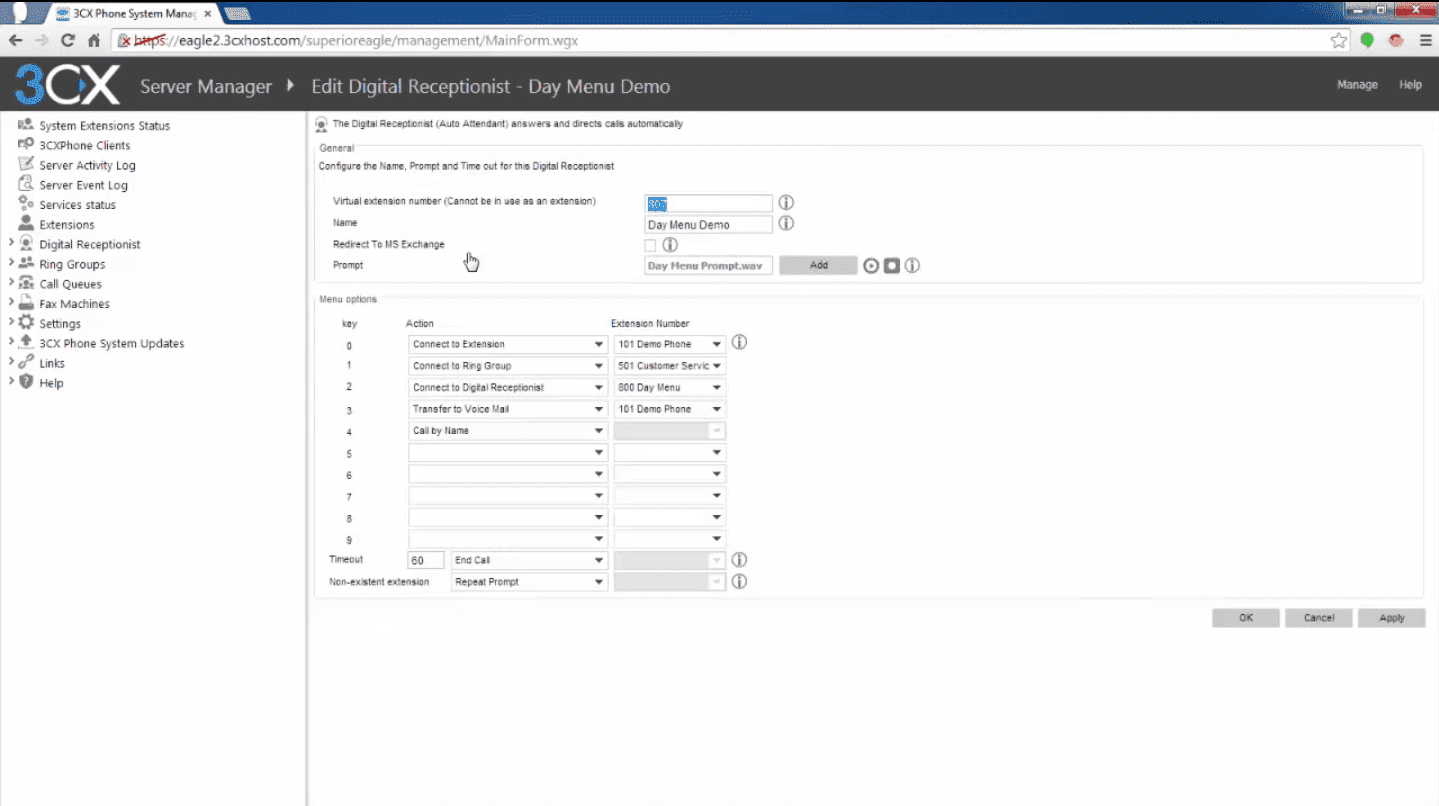Click info icon next to Prompt controls
Screen dimensions: 1439x806
click(x=911, y=266)
